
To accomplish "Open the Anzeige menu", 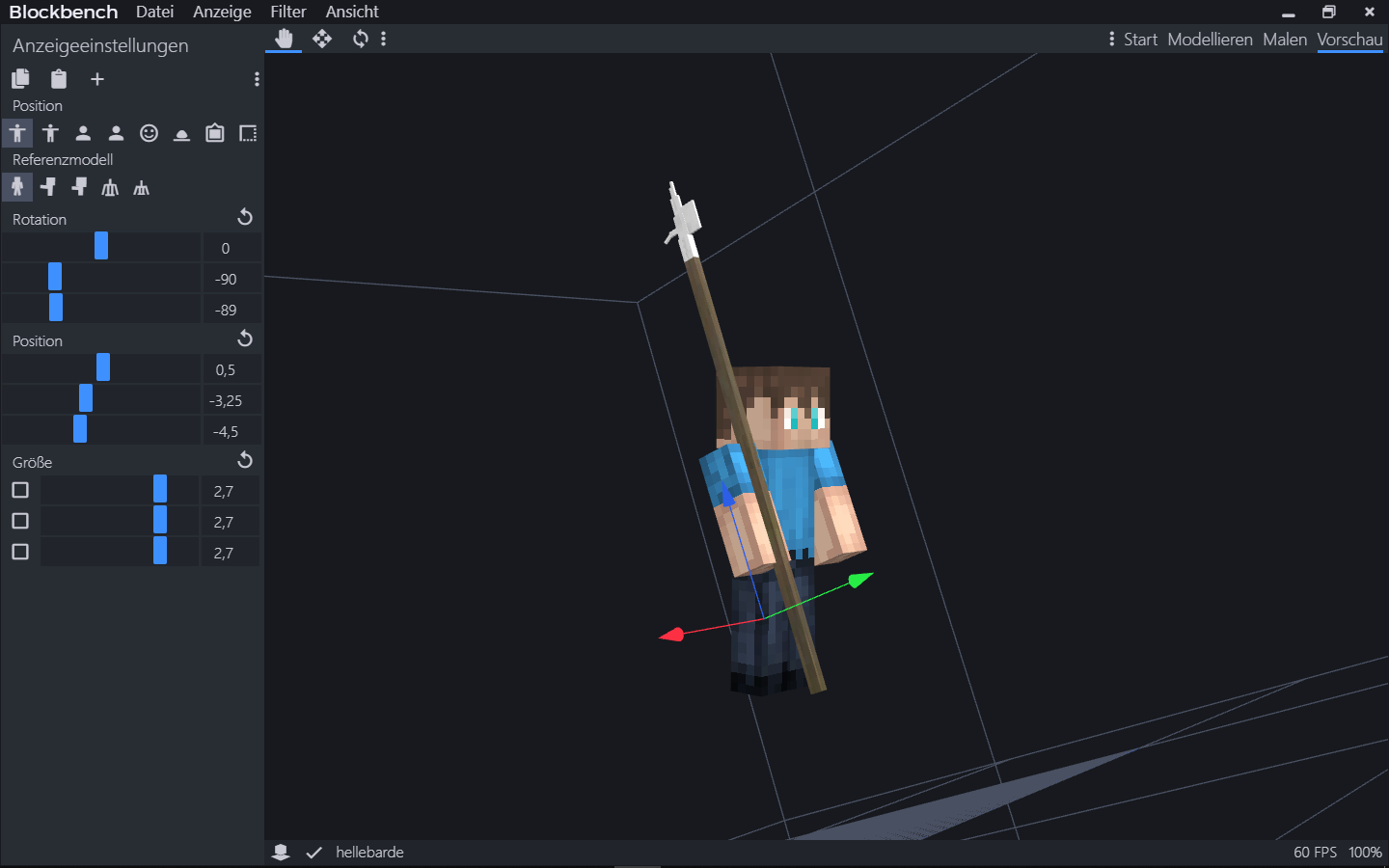I will 222,12.
